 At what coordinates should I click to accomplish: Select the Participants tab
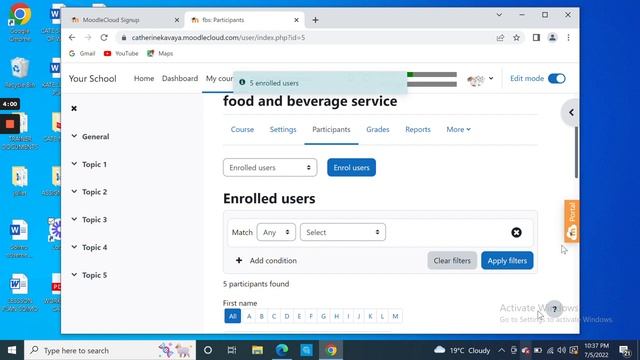click(331, 129)
